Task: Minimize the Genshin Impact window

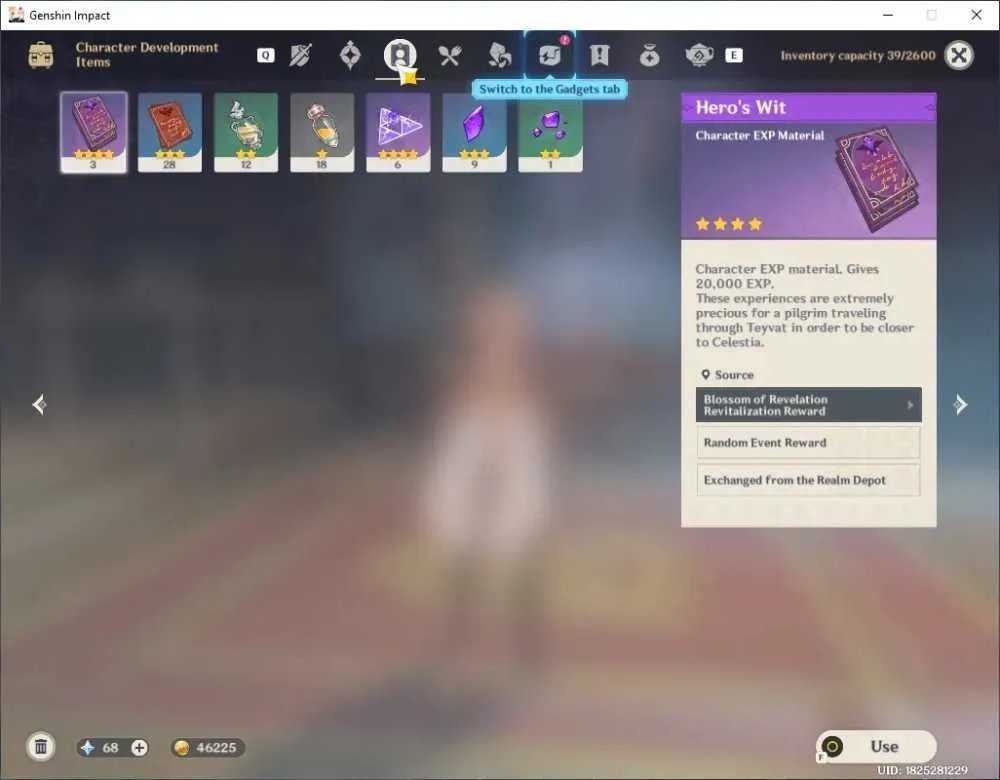Action: (x=887, y=15)
